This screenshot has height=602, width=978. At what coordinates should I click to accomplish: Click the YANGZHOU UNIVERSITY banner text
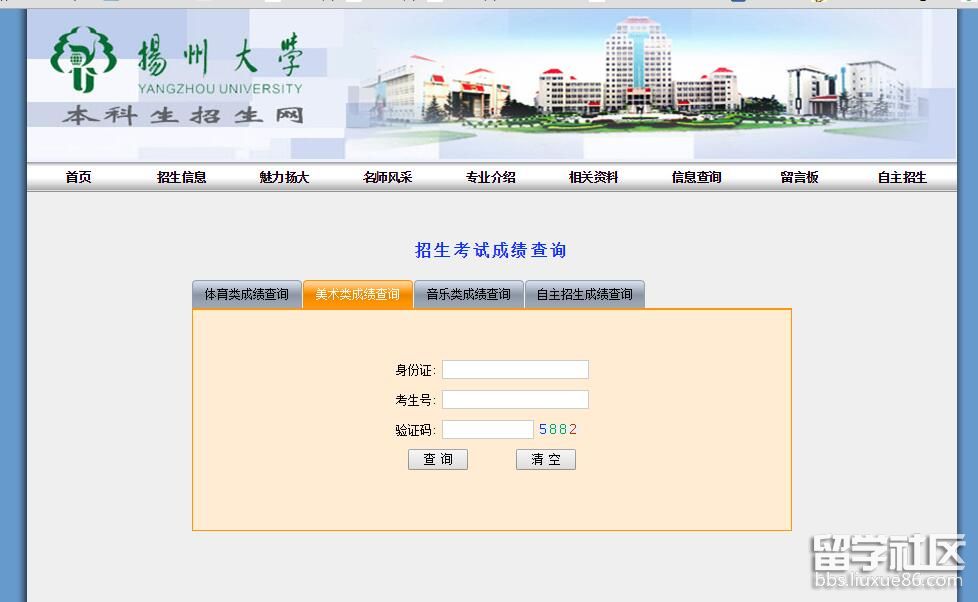click(x=220, y=89)
